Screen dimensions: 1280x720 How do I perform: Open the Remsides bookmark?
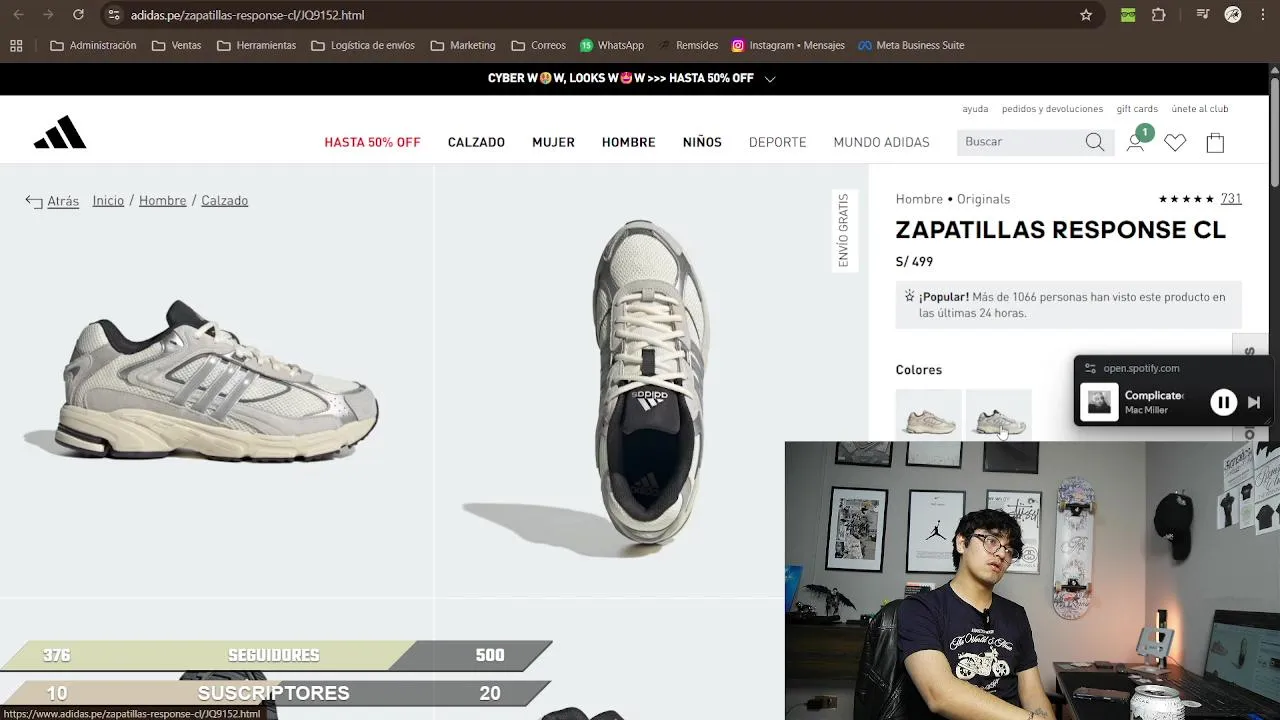(x=688, y=45)
